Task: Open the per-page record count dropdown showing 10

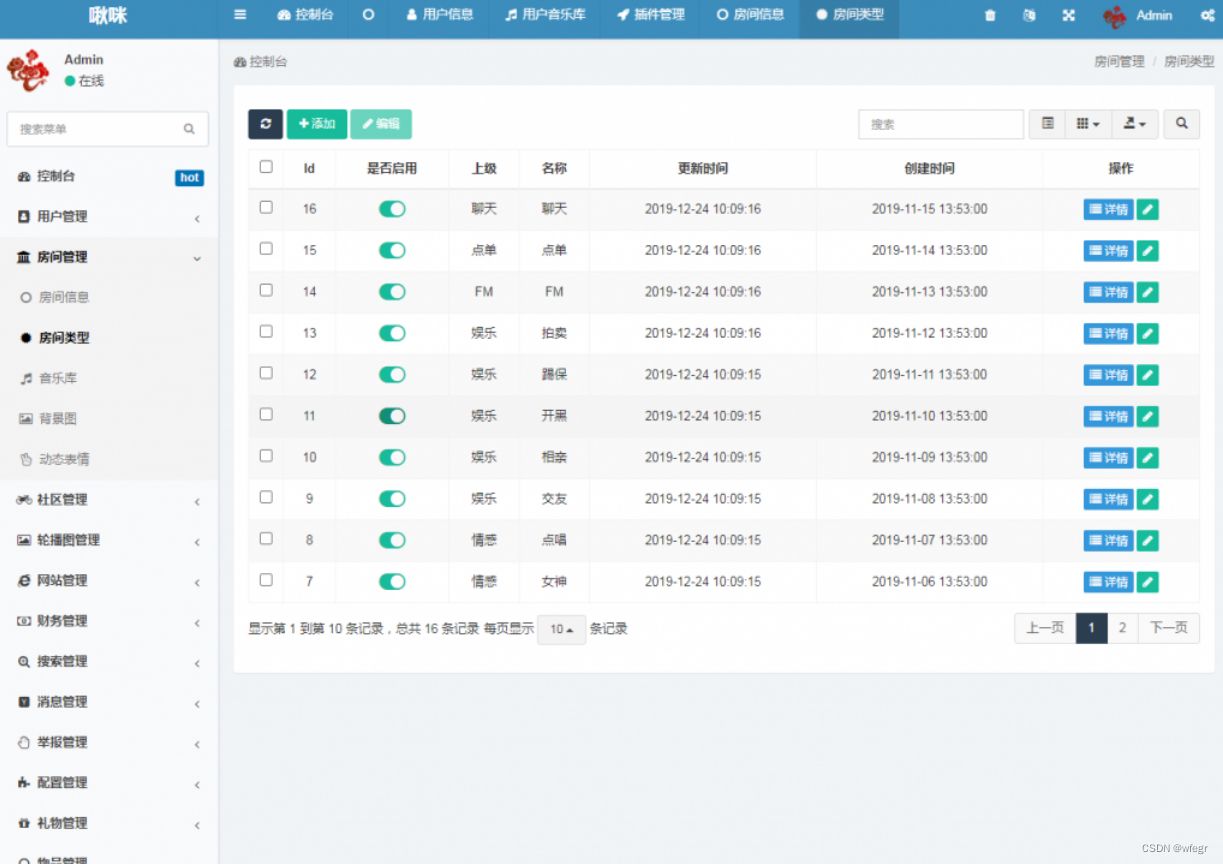Action: click(561, 629)
